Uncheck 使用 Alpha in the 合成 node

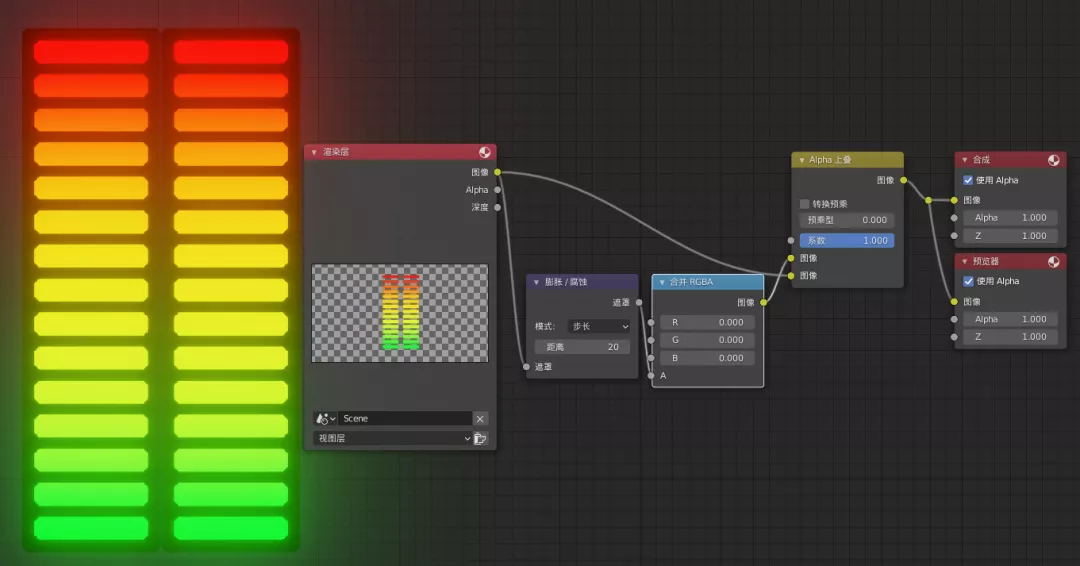tap(968, 180)
